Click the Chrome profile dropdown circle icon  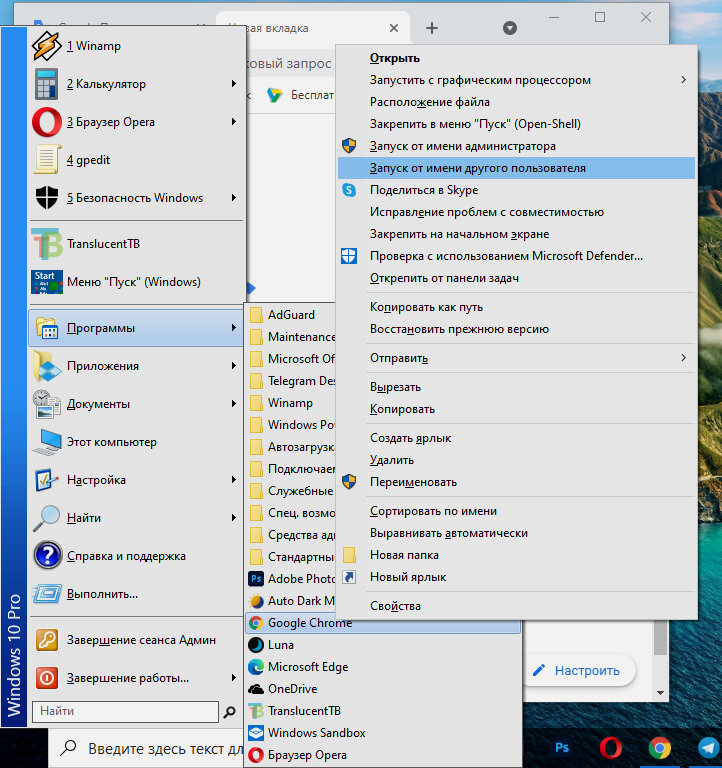(510, 28)
